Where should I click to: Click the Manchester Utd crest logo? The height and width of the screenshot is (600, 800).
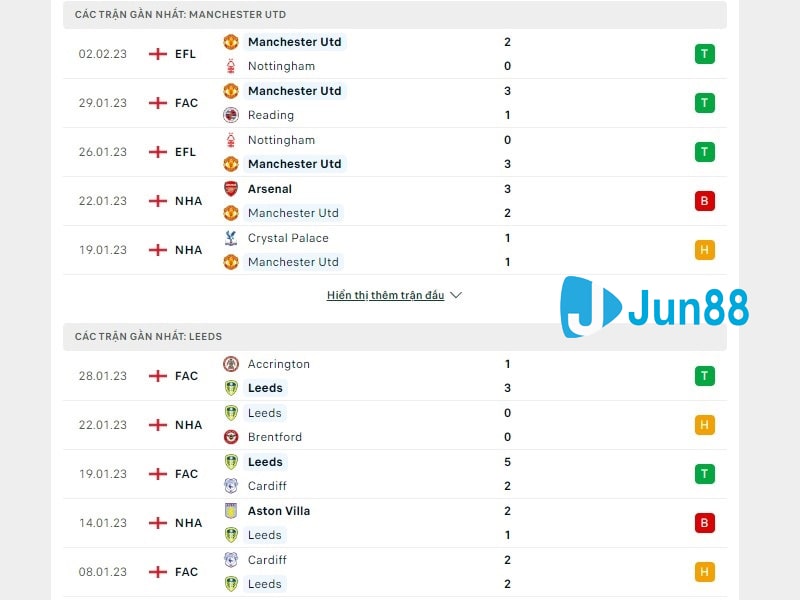[230, 42]
